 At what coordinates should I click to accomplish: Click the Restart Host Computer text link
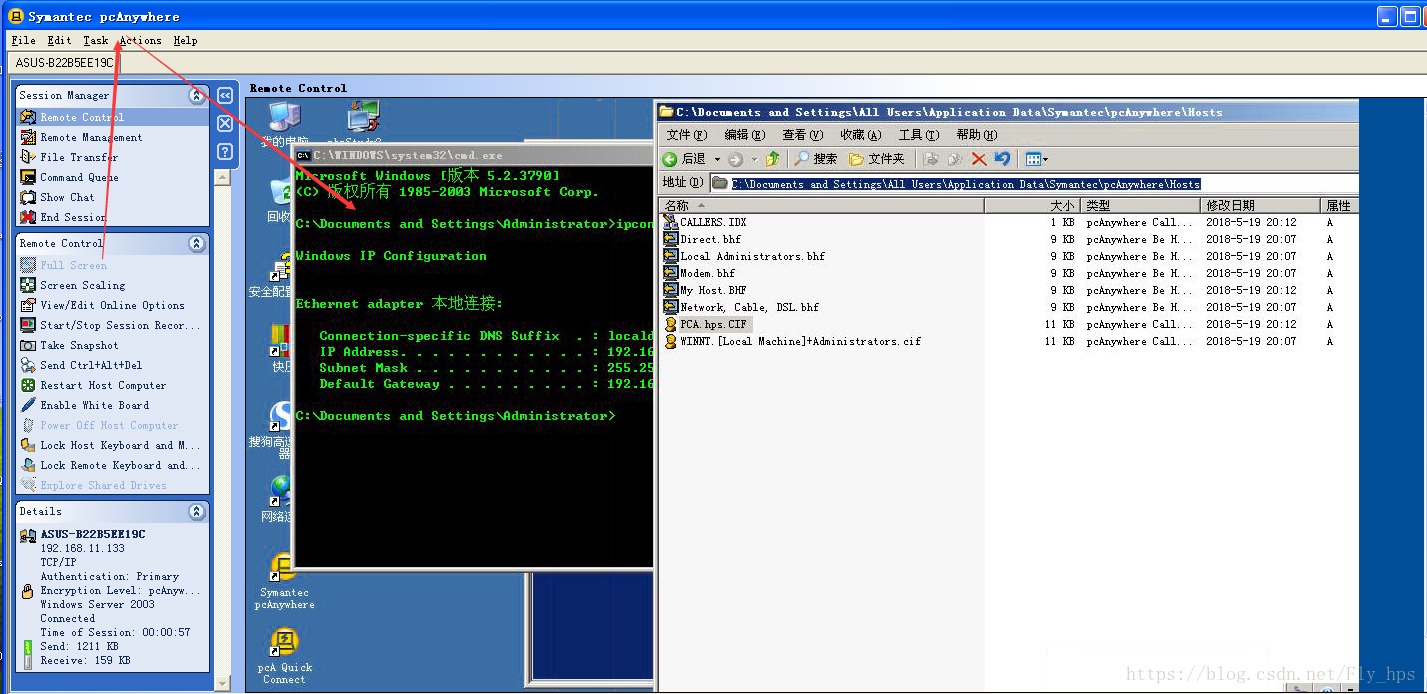coord(103,385)
